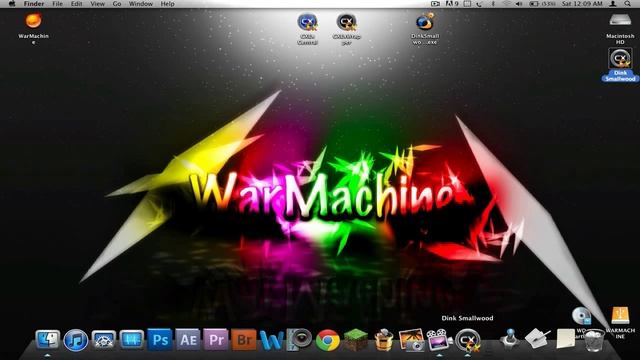Open the View menu

click(98, 4)
